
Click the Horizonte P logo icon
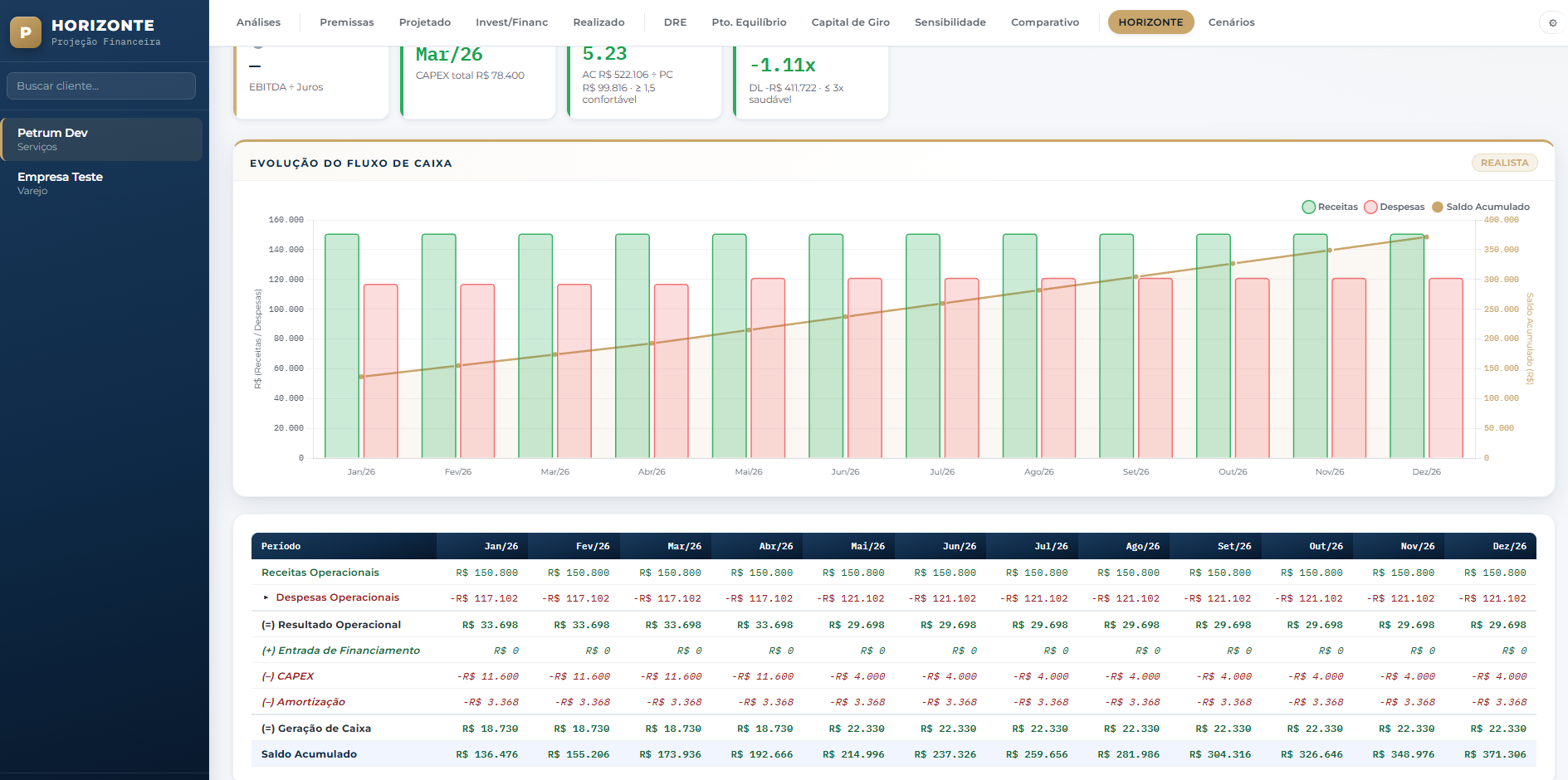tap(26, 32)
